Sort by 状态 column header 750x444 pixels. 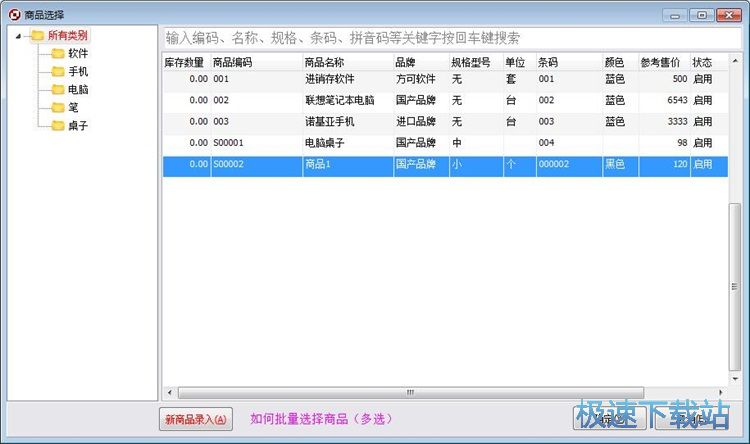pyautogui.click(x=709, y=62)
